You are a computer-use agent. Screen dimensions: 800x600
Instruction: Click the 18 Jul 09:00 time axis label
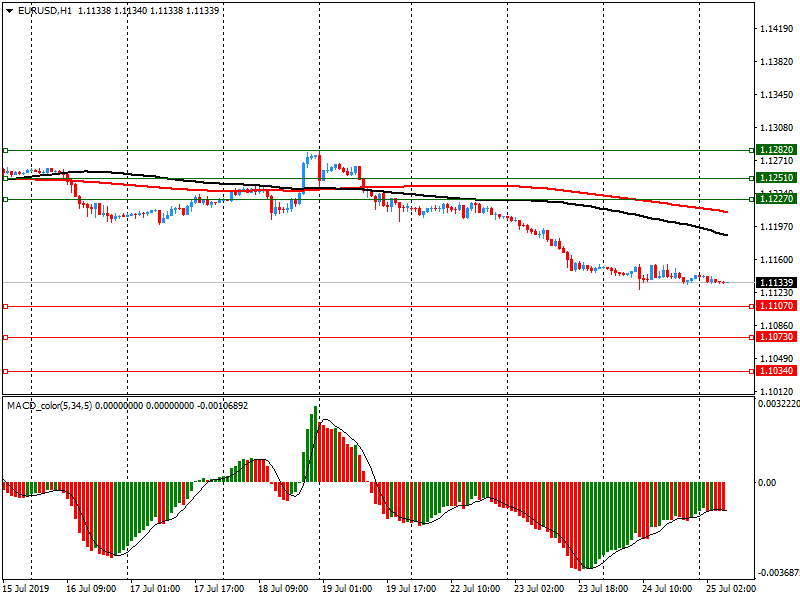point(283,589)
